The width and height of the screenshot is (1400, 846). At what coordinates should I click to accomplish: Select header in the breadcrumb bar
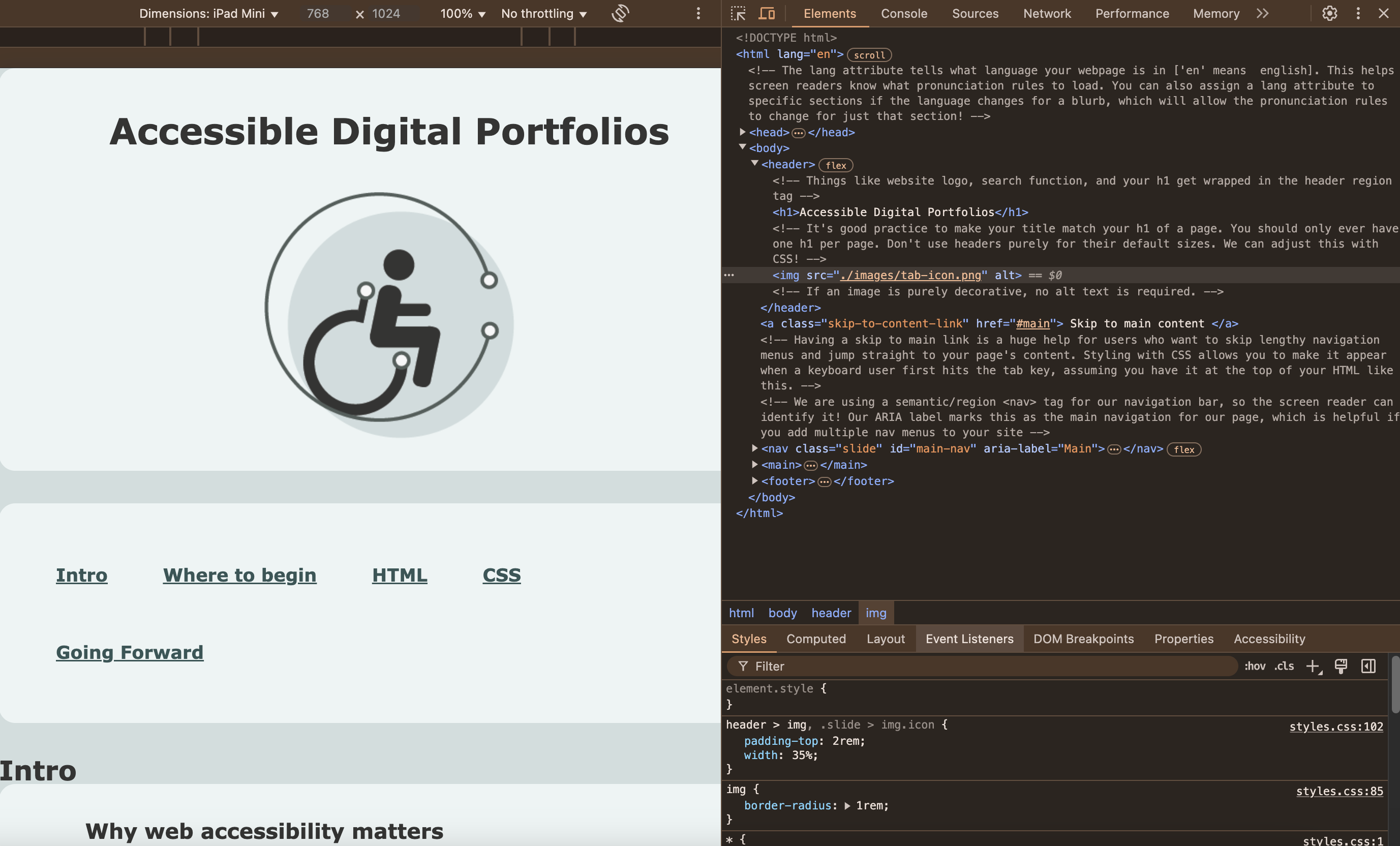(x=831, y=613)
